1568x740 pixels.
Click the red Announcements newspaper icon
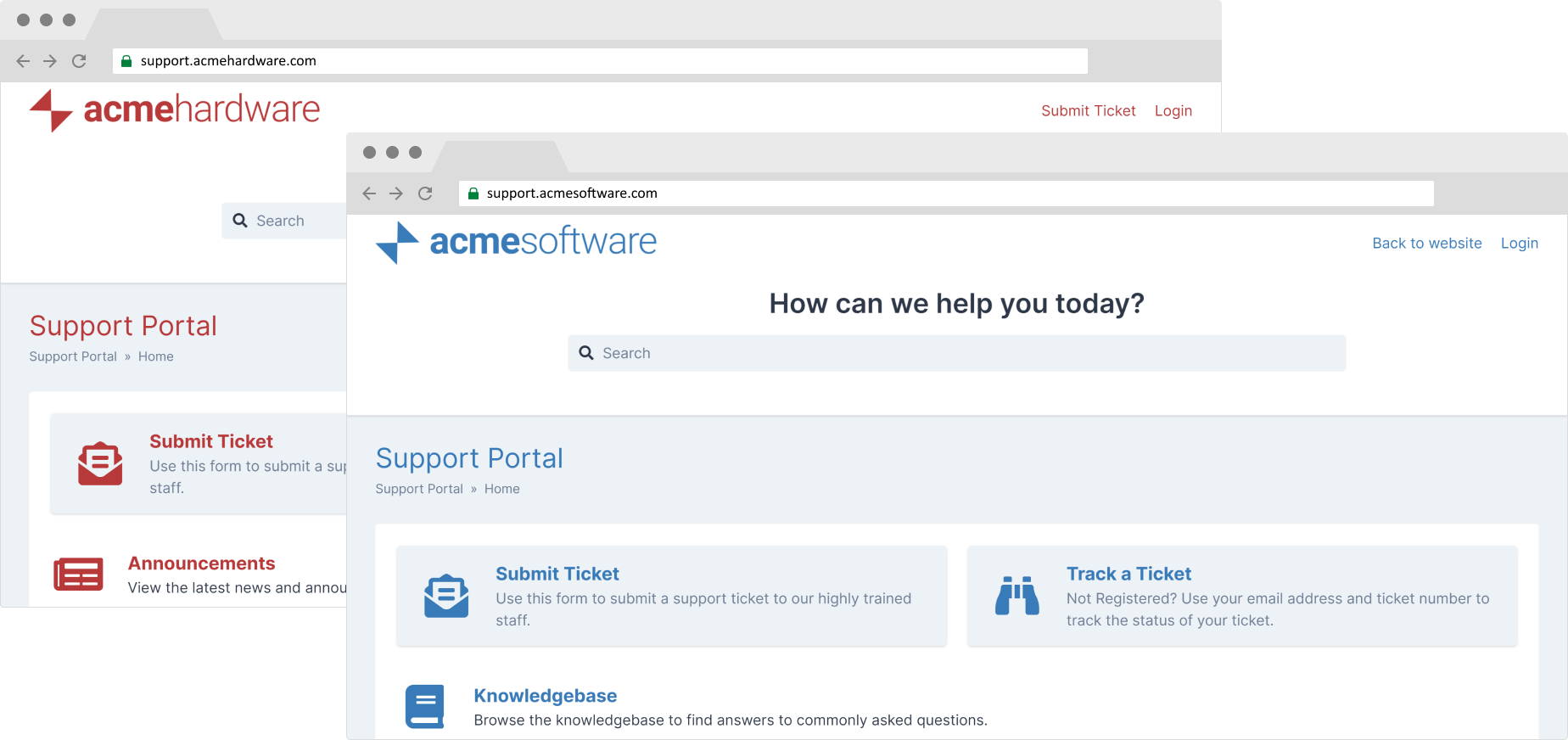(x=78, y=575)
